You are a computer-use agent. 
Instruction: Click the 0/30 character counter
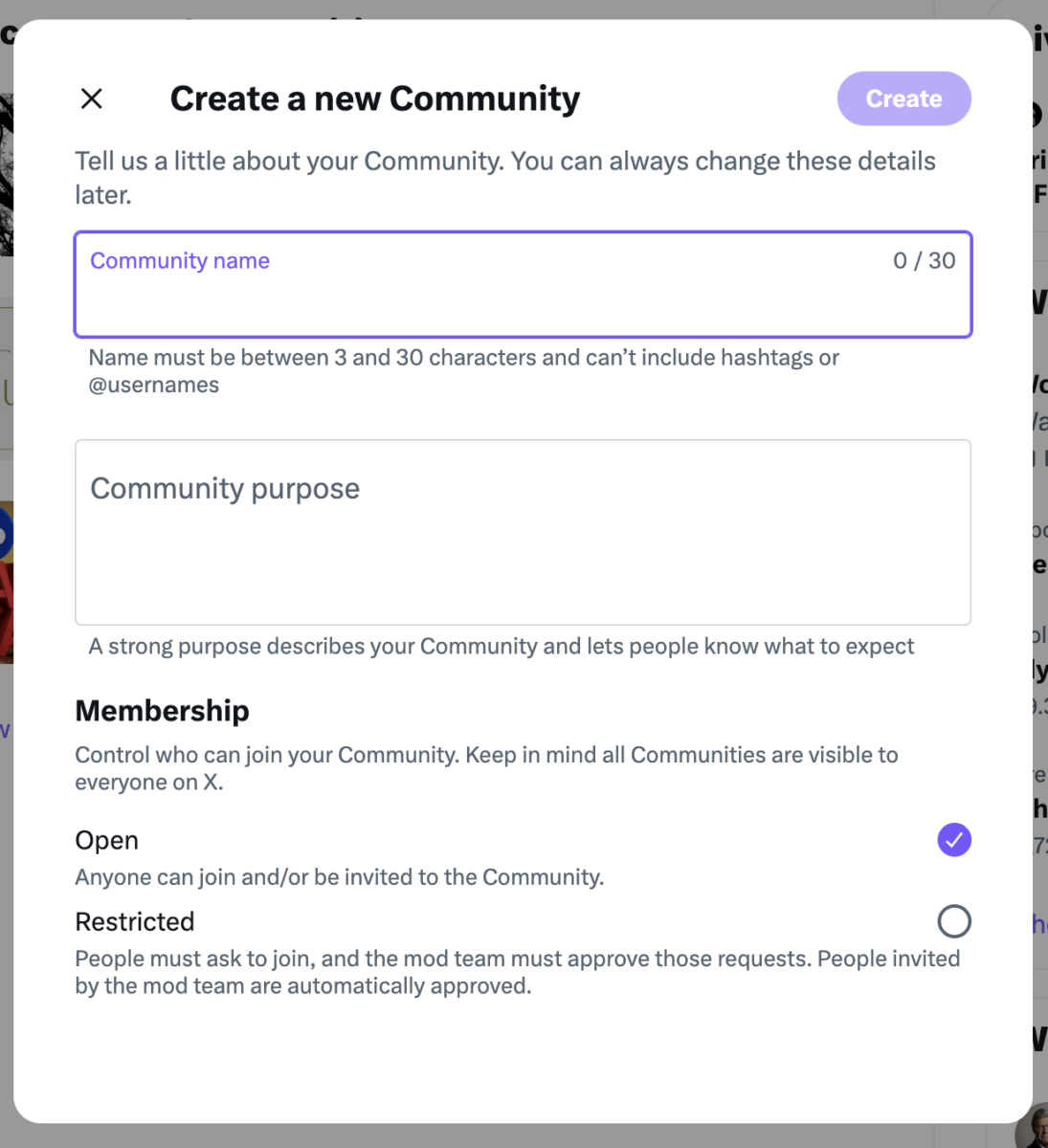(923, 259)
